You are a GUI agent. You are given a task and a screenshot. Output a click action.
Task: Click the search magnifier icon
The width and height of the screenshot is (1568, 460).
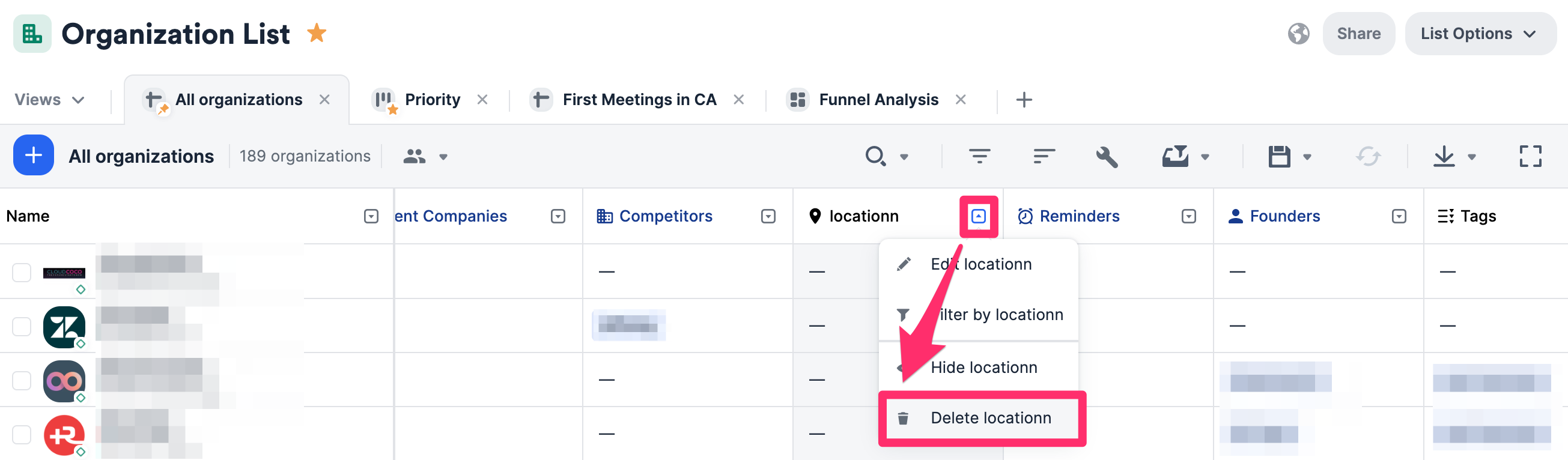pos(875,156)
